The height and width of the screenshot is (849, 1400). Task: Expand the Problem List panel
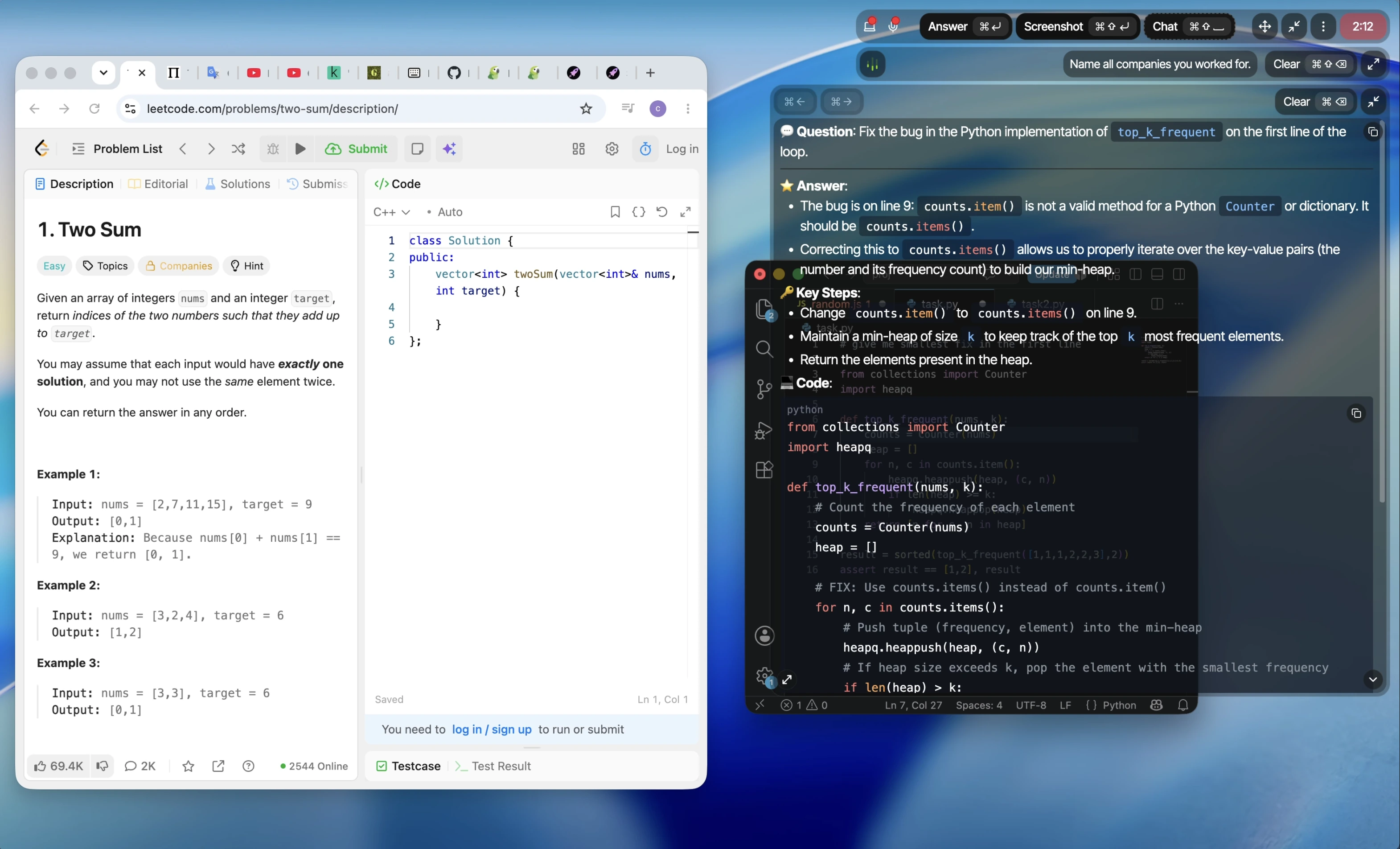pos(117,149)
